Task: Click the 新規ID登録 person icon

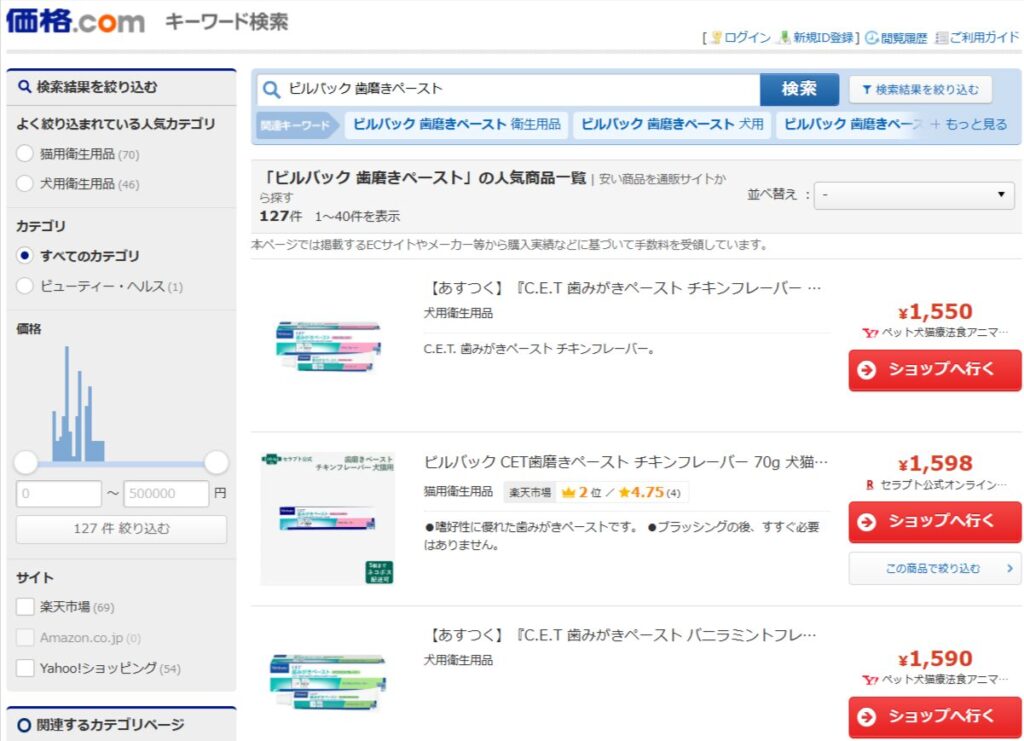Action: (x=784, y=38)
